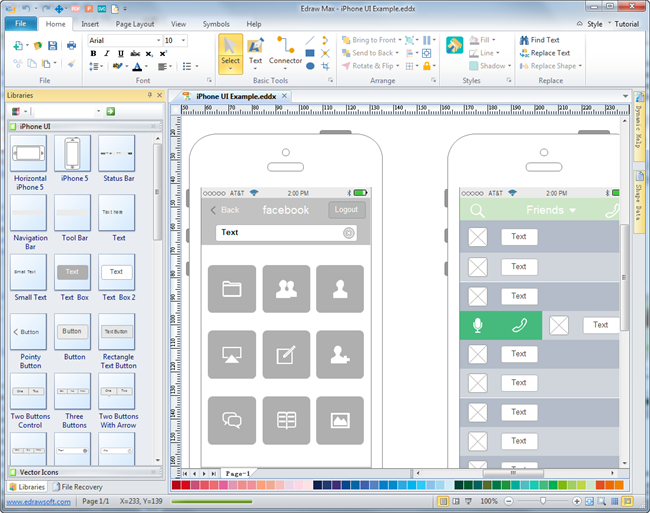
Task: Open the Symbols ribbon tab
Action: pyautogui.click(x=215, y=23)
